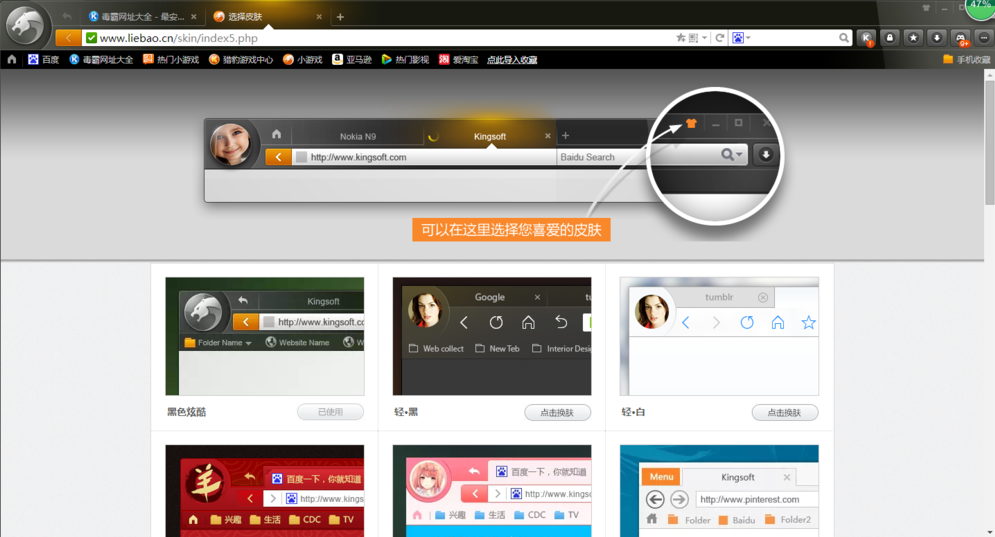
Task: Close the 毒霸网址大全 tab
Action: coord(194,17)
